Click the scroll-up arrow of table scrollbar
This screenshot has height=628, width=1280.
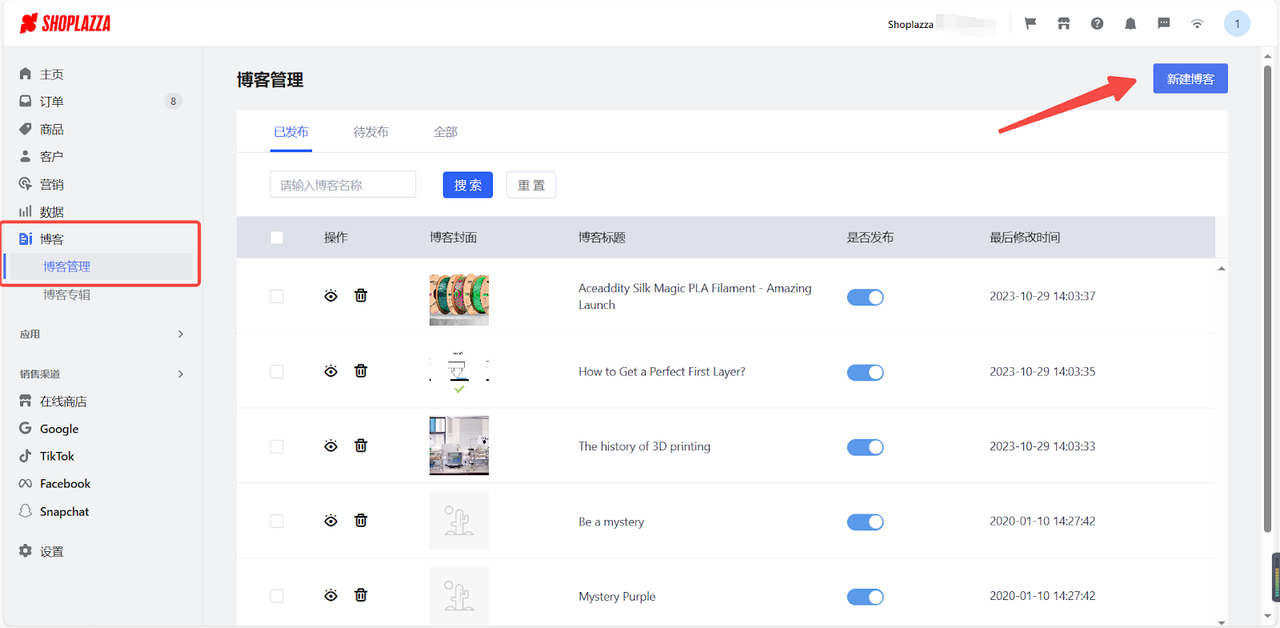1221,268
